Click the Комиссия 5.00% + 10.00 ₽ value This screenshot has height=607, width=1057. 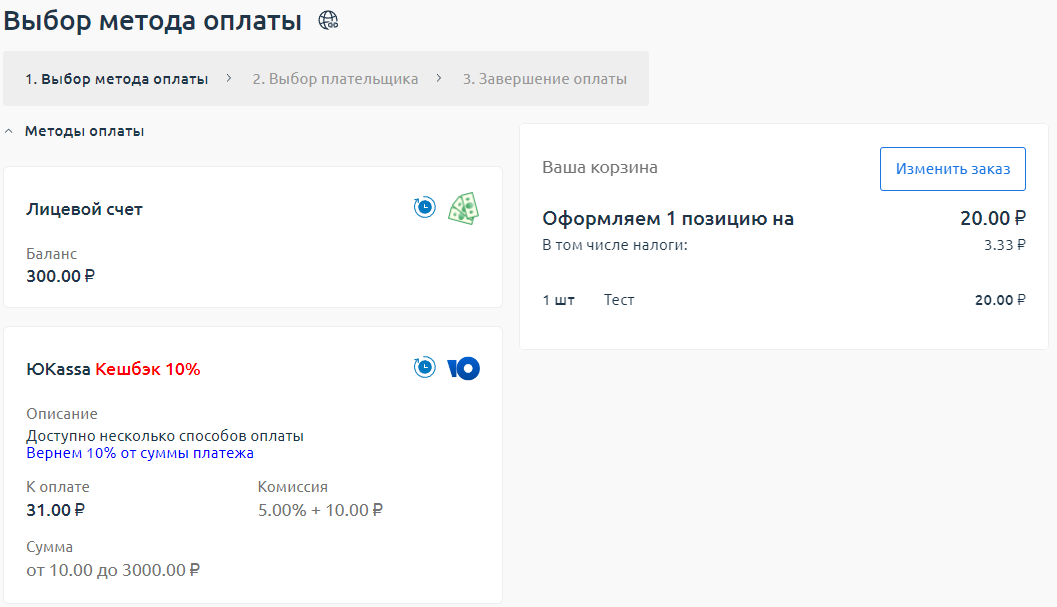320,510
